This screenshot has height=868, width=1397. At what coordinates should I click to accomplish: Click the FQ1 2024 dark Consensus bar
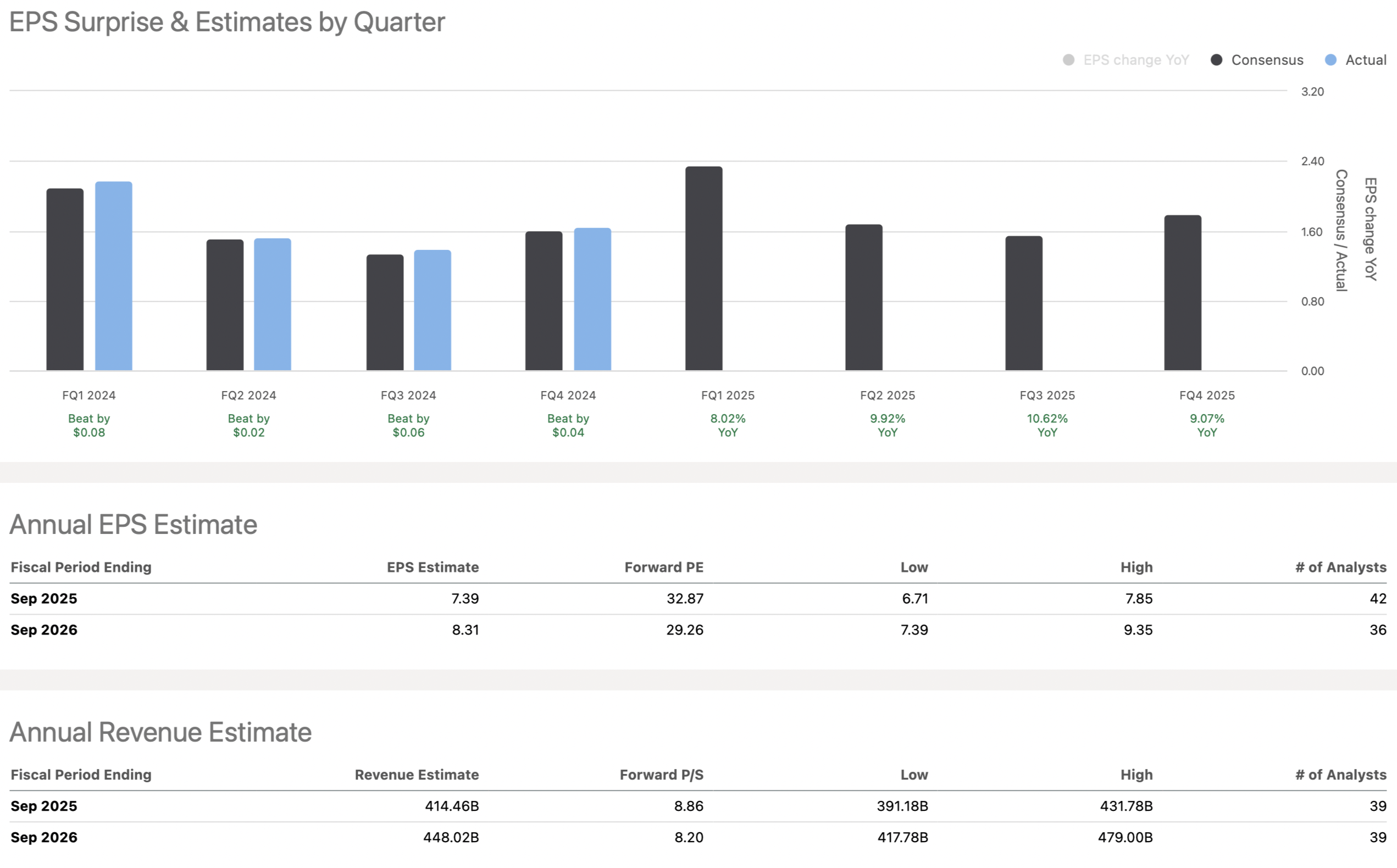pos(65,280)
